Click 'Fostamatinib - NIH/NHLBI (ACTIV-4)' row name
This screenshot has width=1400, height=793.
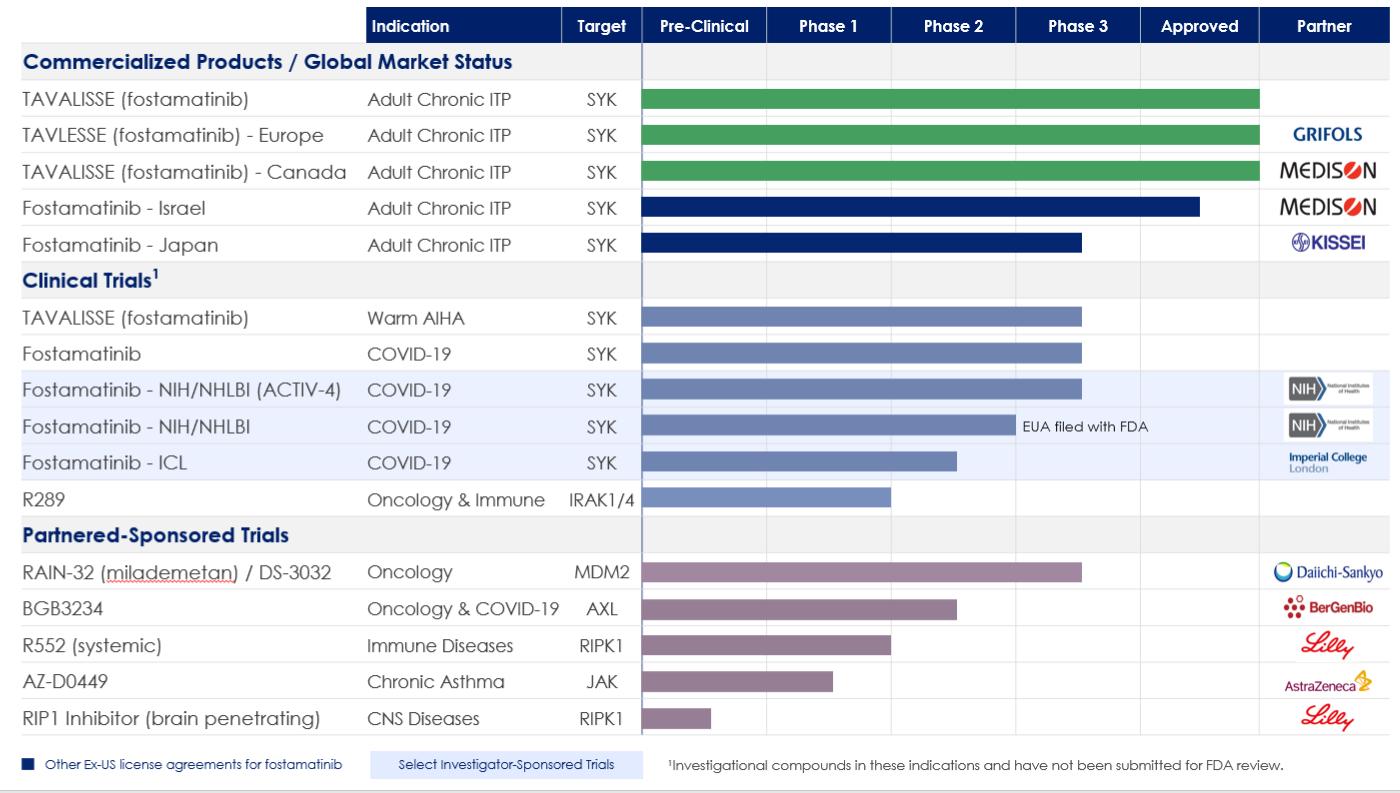pyautogui.click(x=182, y=390)
